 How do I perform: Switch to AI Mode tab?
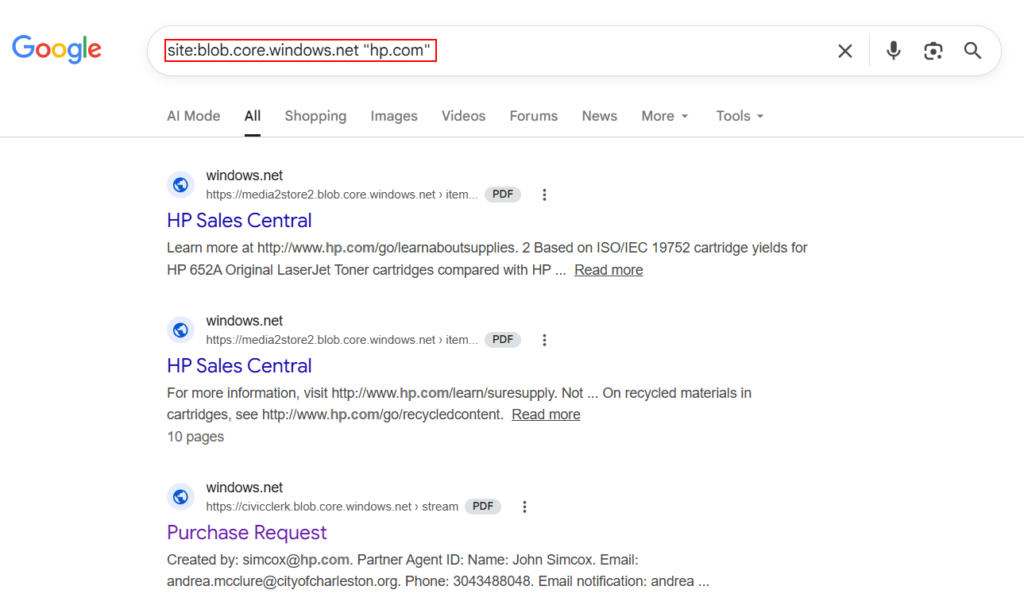(x=193, y=116)
